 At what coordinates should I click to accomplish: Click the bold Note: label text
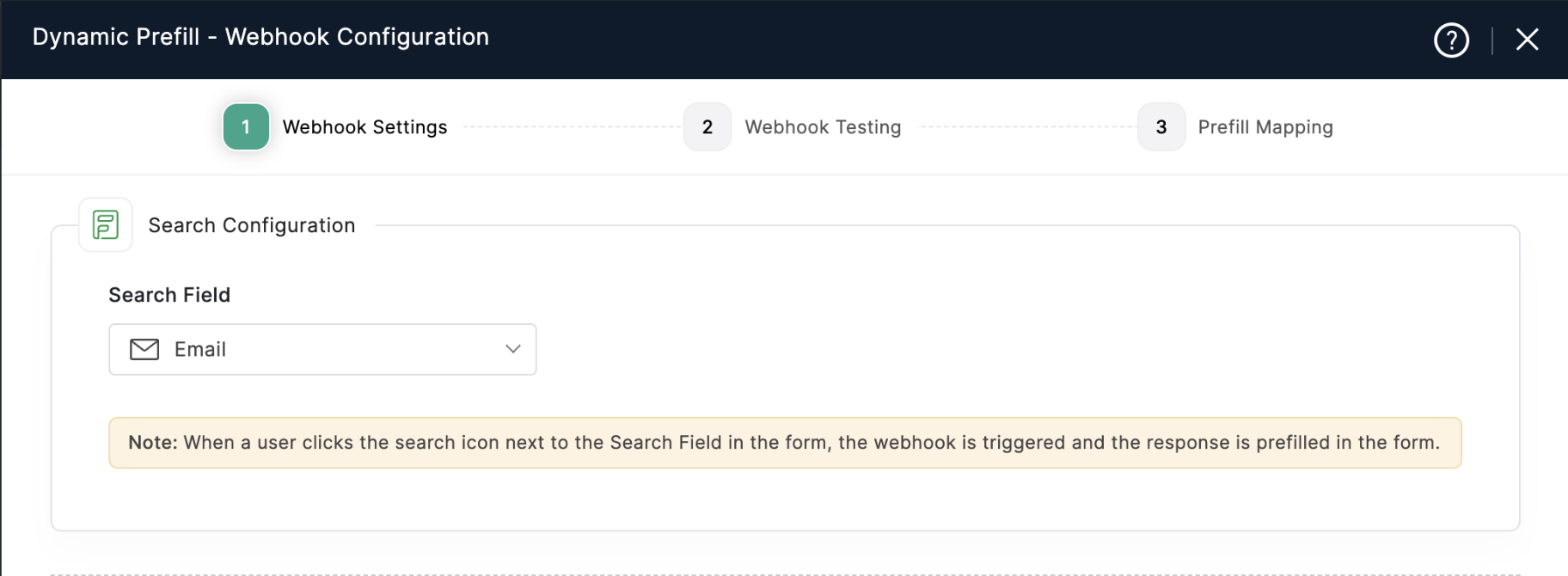point(152,443)
